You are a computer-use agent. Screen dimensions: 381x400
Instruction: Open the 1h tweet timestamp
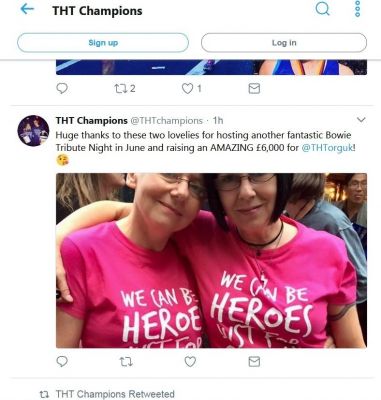pos(218,120)
